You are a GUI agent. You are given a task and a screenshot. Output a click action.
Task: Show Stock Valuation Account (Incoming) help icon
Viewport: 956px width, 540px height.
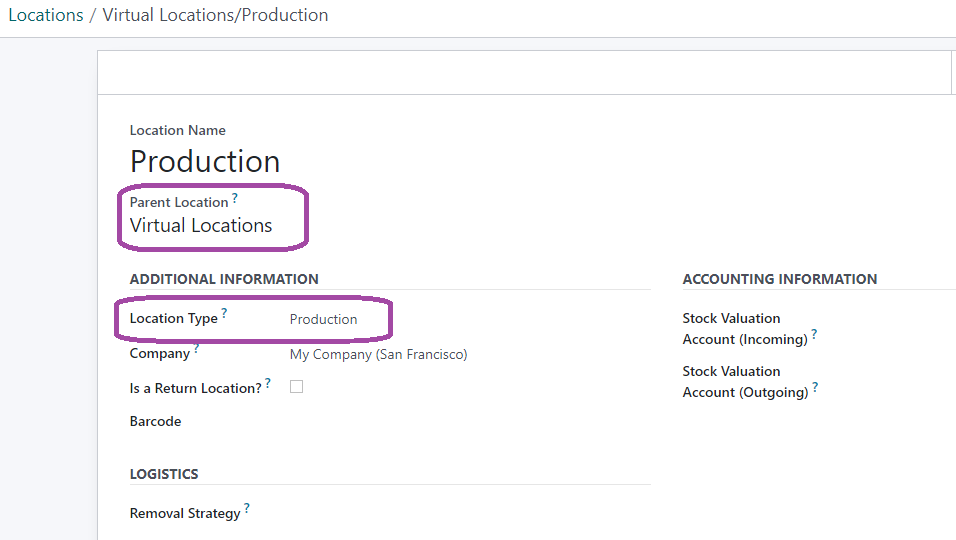[x=814, y=334]
